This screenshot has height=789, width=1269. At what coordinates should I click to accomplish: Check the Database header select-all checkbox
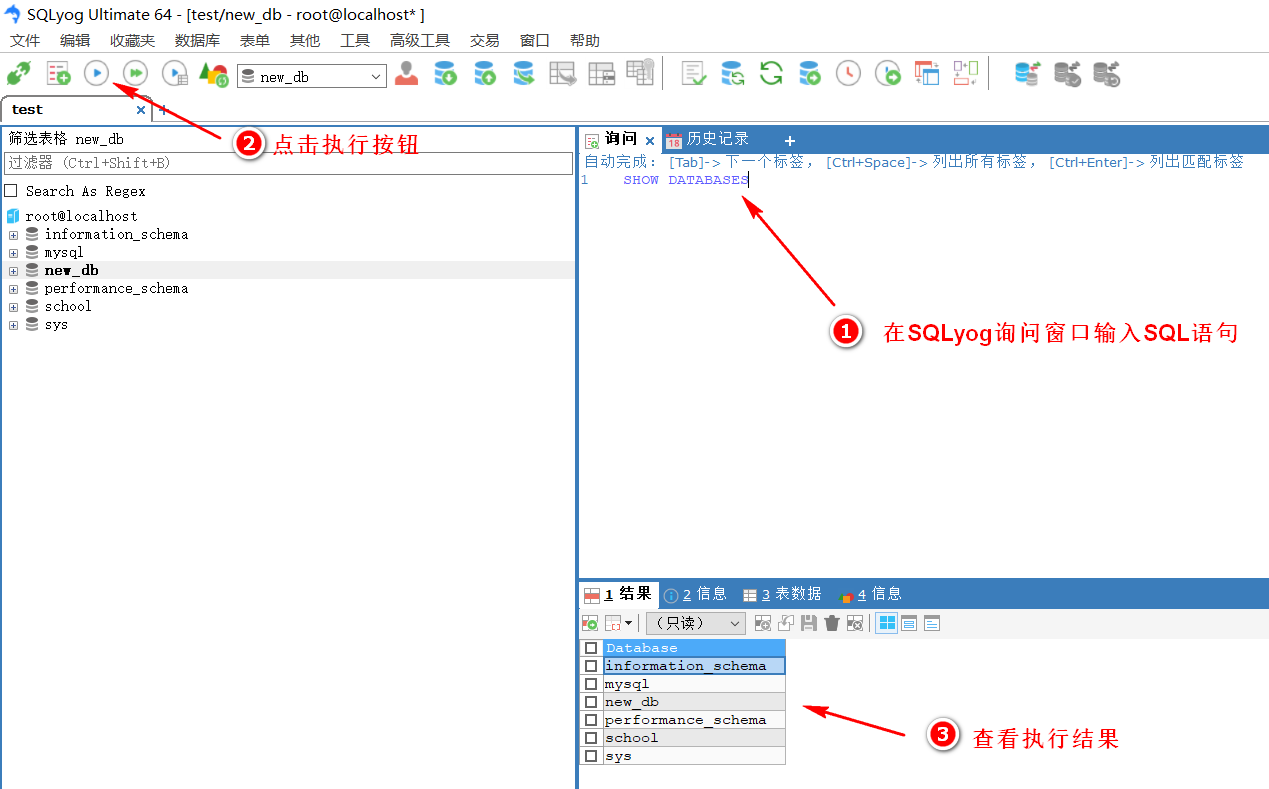click(591, 648)
